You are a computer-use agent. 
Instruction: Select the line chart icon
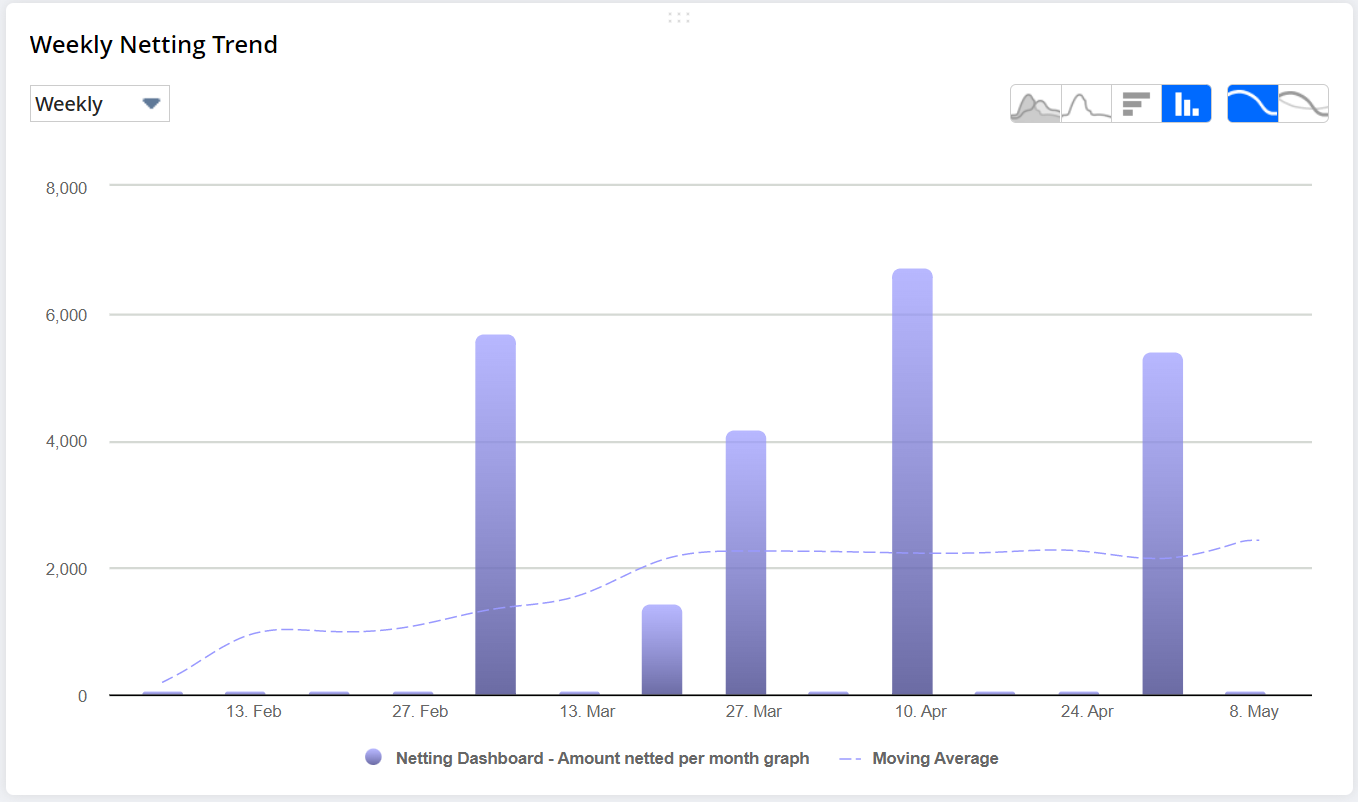pos(1086,104)
